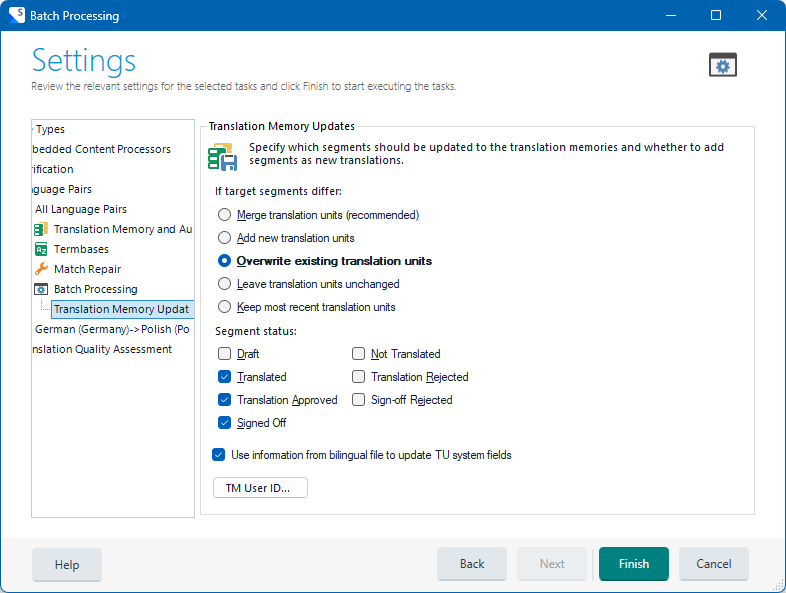Click the TM User ID... button
Screen dimensions: 786x593
pos(260,488)
